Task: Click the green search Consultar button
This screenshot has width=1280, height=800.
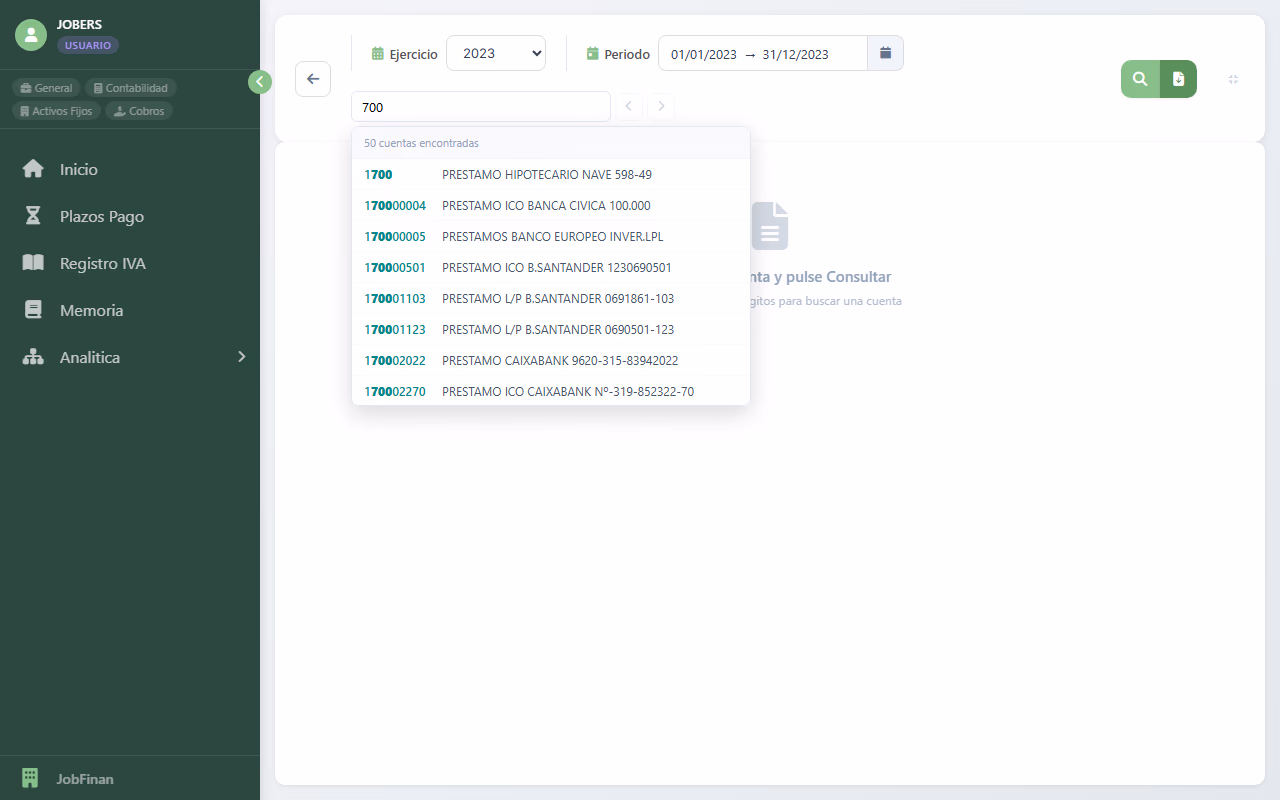Action: pos(1140,79)
